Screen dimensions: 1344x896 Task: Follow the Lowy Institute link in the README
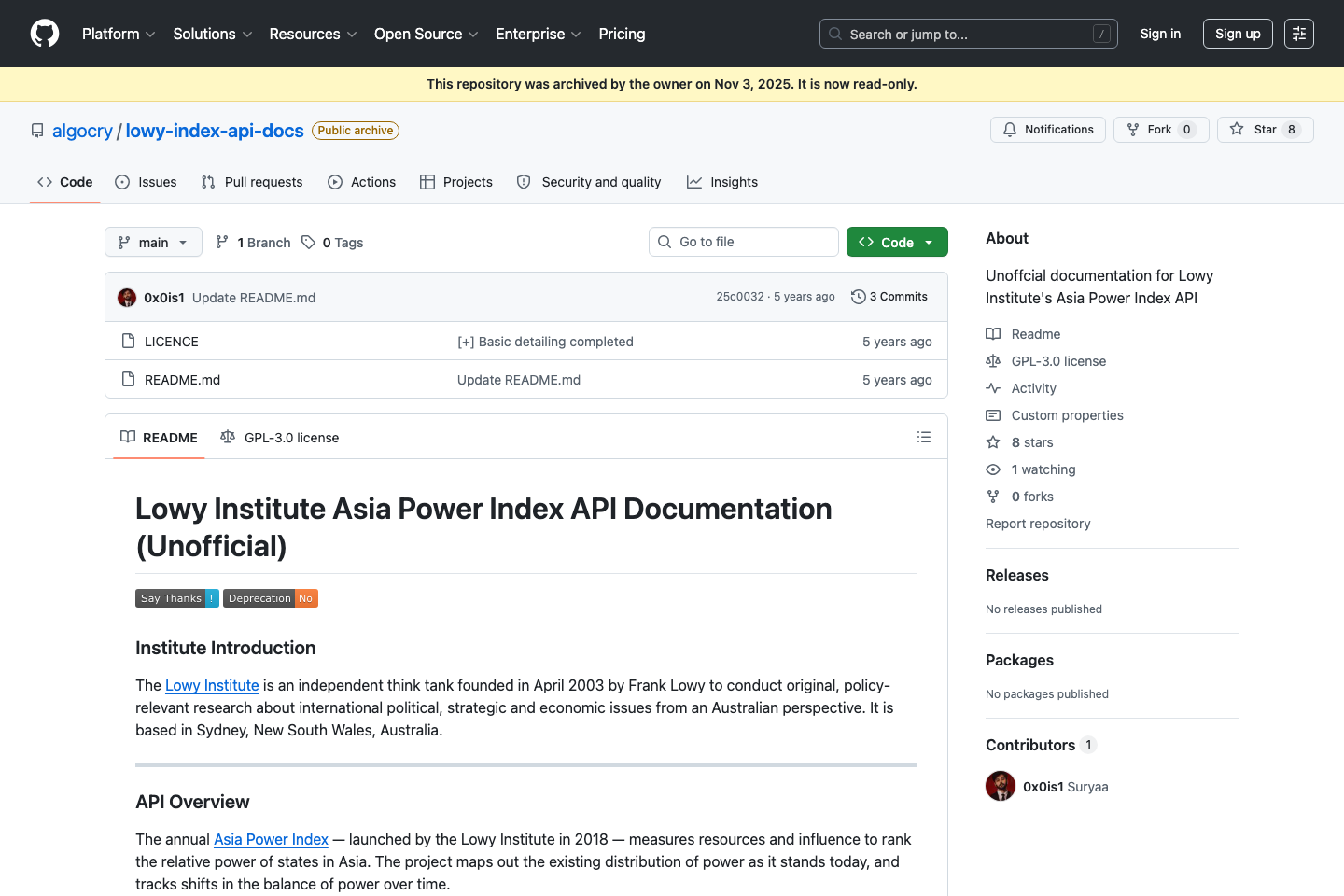tap(212, 685)
